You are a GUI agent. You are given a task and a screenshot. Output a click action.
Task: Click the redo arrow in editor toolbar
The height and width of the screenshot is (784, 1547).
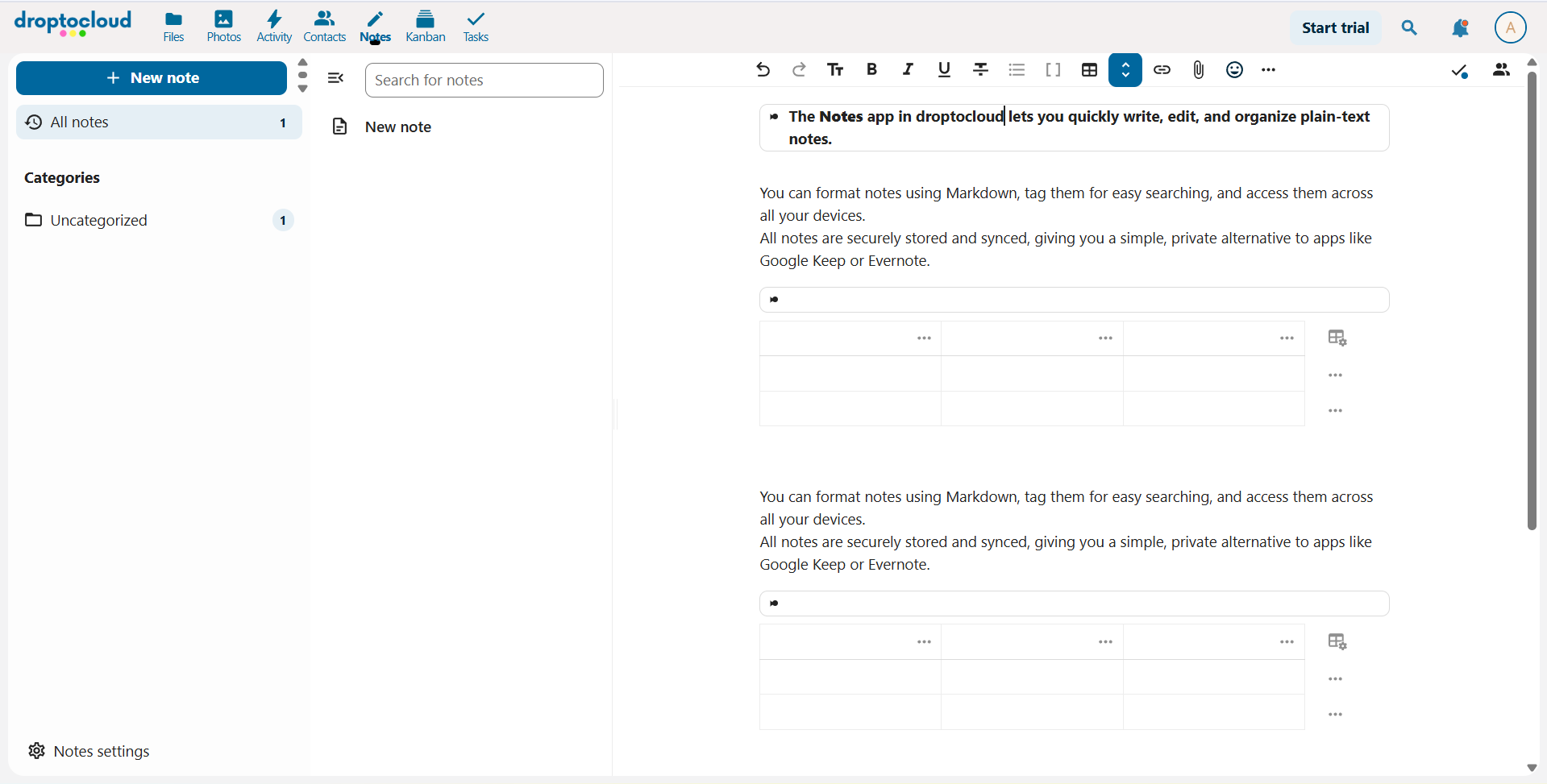click(799, 70)
